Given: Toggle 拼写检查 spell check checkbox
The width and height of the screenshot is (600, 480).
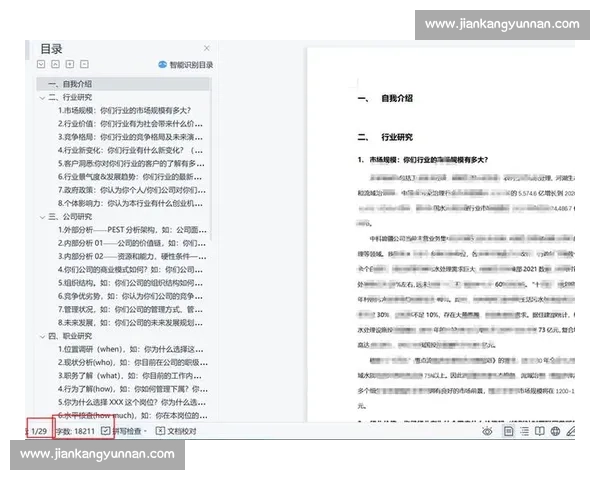Looking at the screenshot, I should (x=106, y=431).
